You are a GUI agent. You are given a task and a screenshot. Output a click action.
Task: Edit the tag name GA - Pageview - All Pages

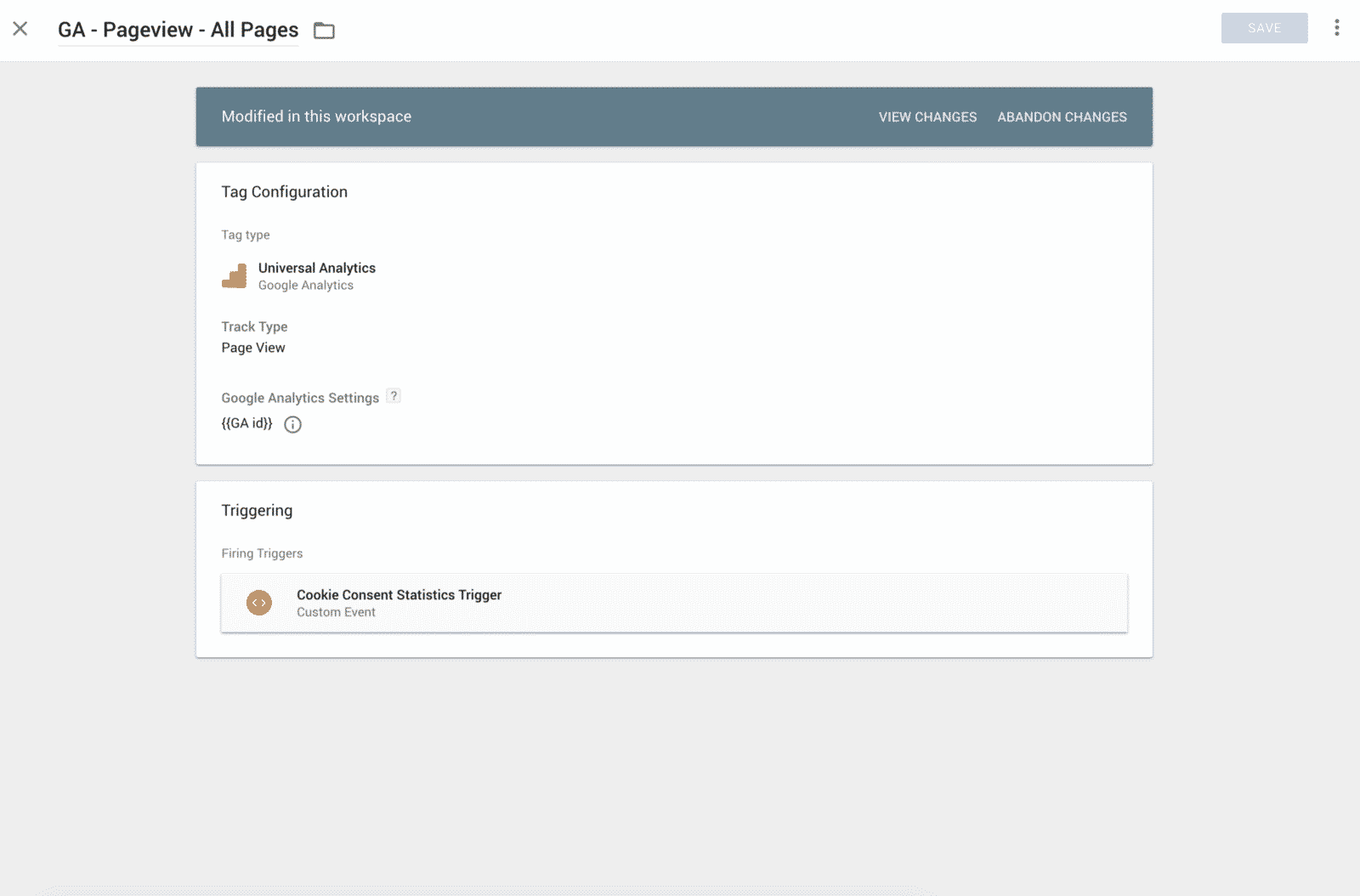coord(178,30)
